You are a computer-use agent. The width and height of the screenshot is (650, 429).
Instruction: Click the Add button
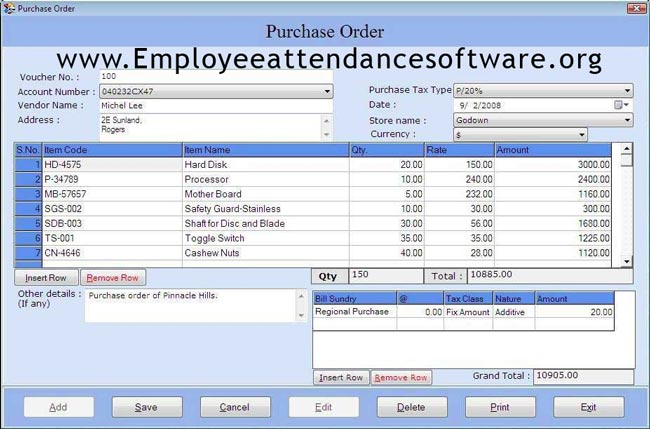[x=58, y=407]
